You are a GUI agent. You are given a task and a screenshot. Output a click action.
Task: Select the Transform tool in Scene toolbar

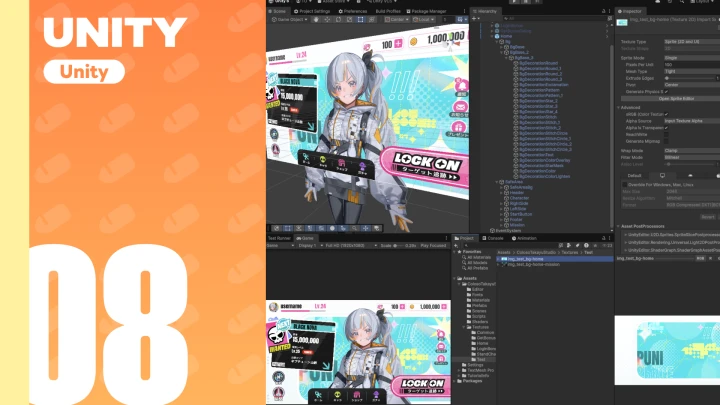point(372,20)
